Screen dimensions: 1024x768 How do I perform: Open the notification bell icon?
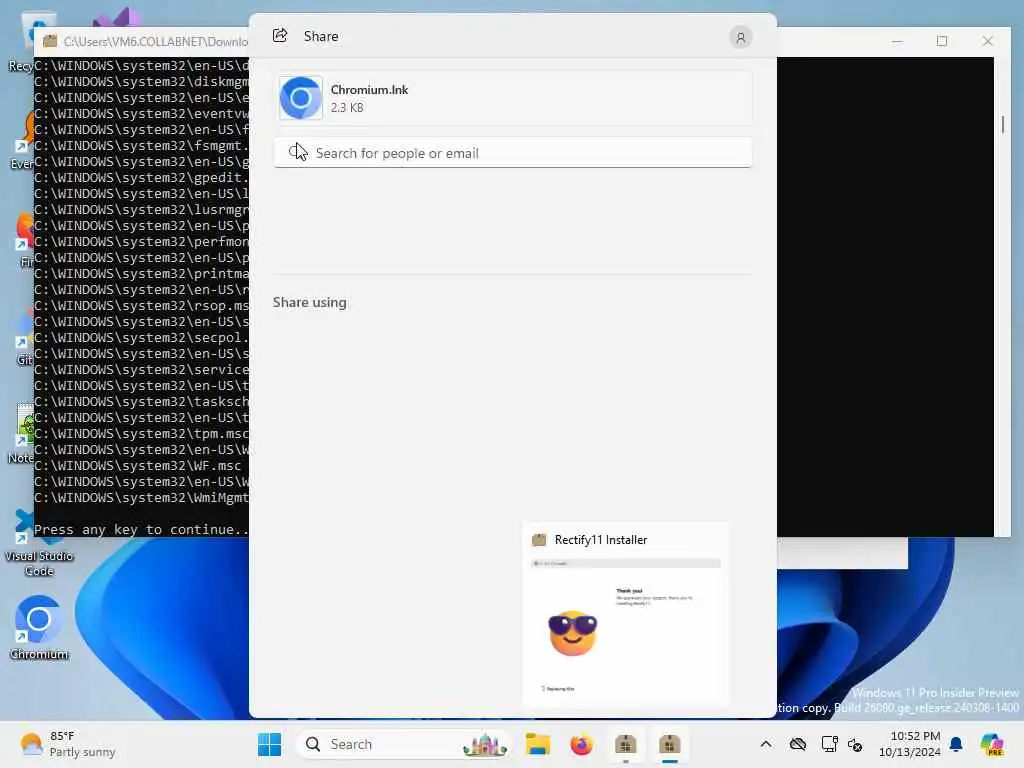pyautogui.click(x=956, y=744)
